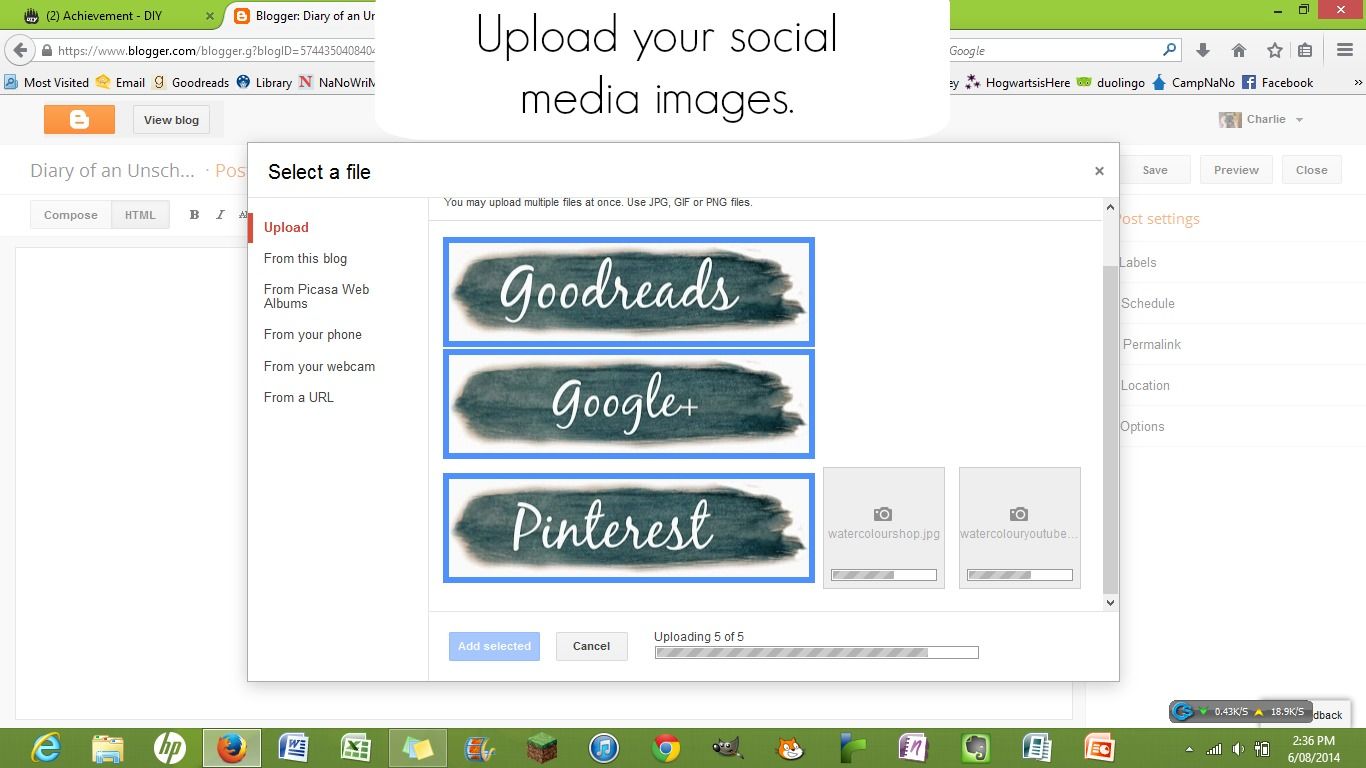Screen dimensions: 1366x768
Task: Open the Firefox hamburger menu
Action: [x=1343, y=48]
